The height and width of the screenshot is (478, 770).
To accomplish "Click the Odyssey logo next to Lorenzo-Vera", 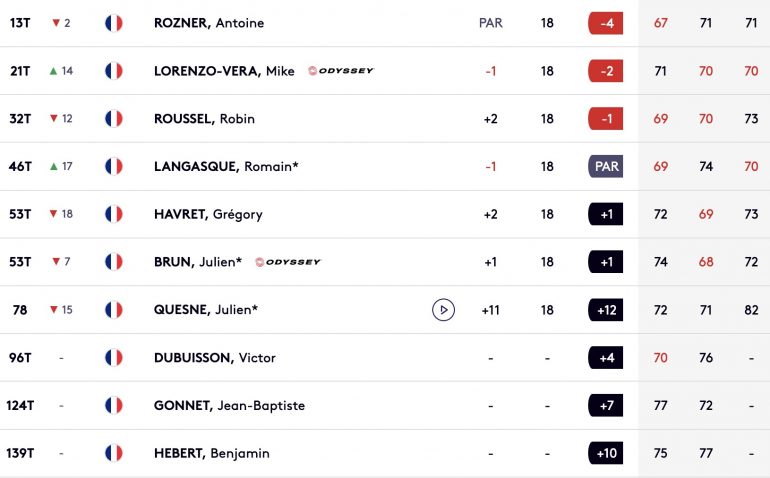I will (341, 71).
